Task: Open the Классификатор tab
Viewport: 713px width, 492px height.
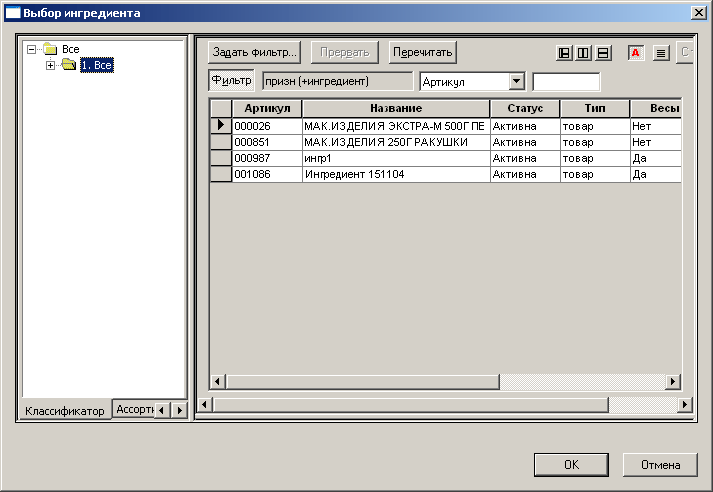Action: coord(65,411)
